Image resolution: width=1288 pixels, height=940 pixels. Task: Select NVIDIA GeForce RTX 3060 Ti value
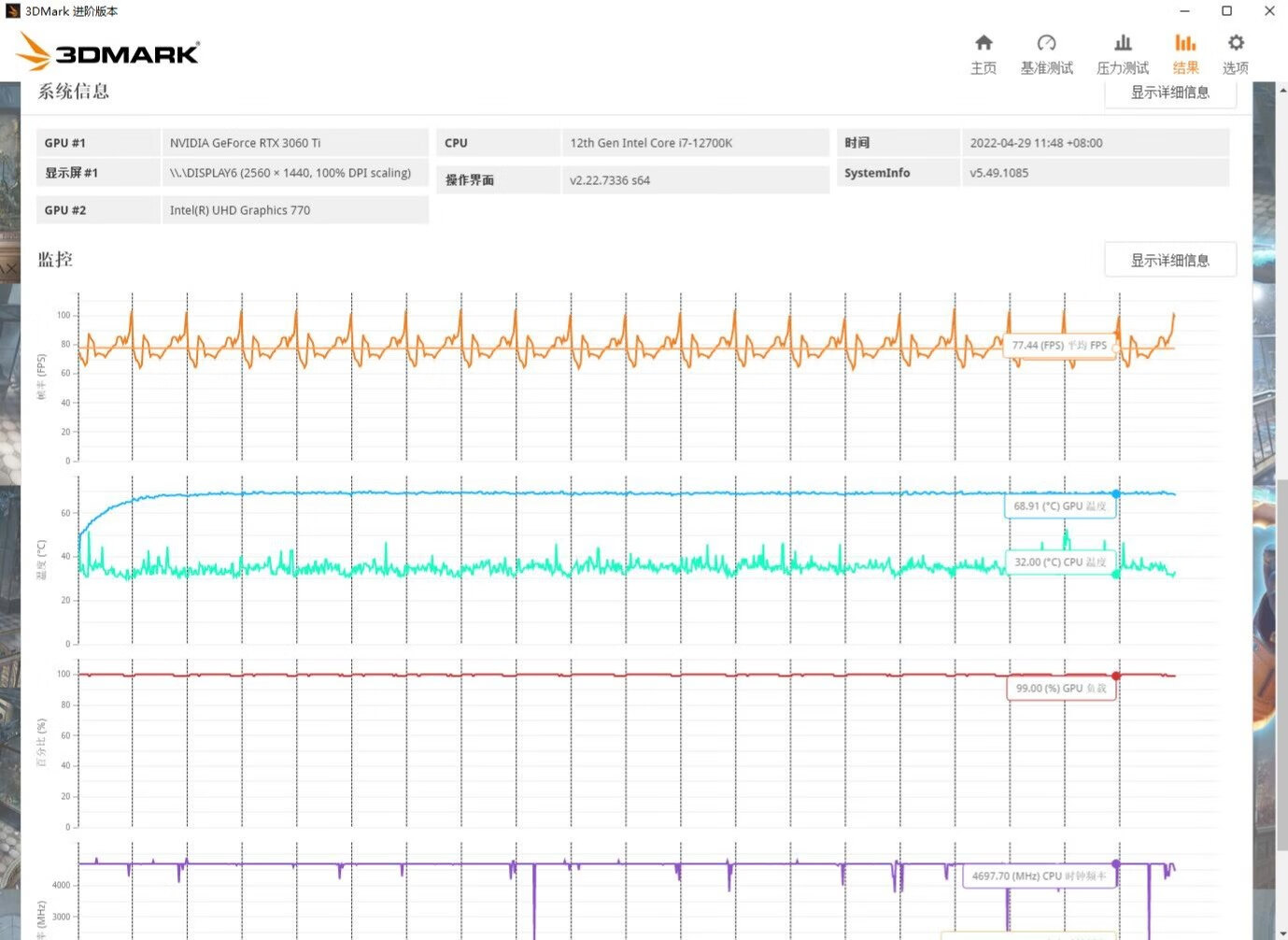[245, 143]
